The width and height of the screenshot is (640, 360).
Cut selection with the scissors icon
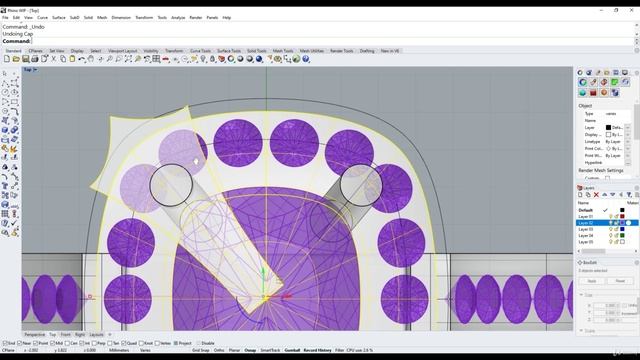53,59
